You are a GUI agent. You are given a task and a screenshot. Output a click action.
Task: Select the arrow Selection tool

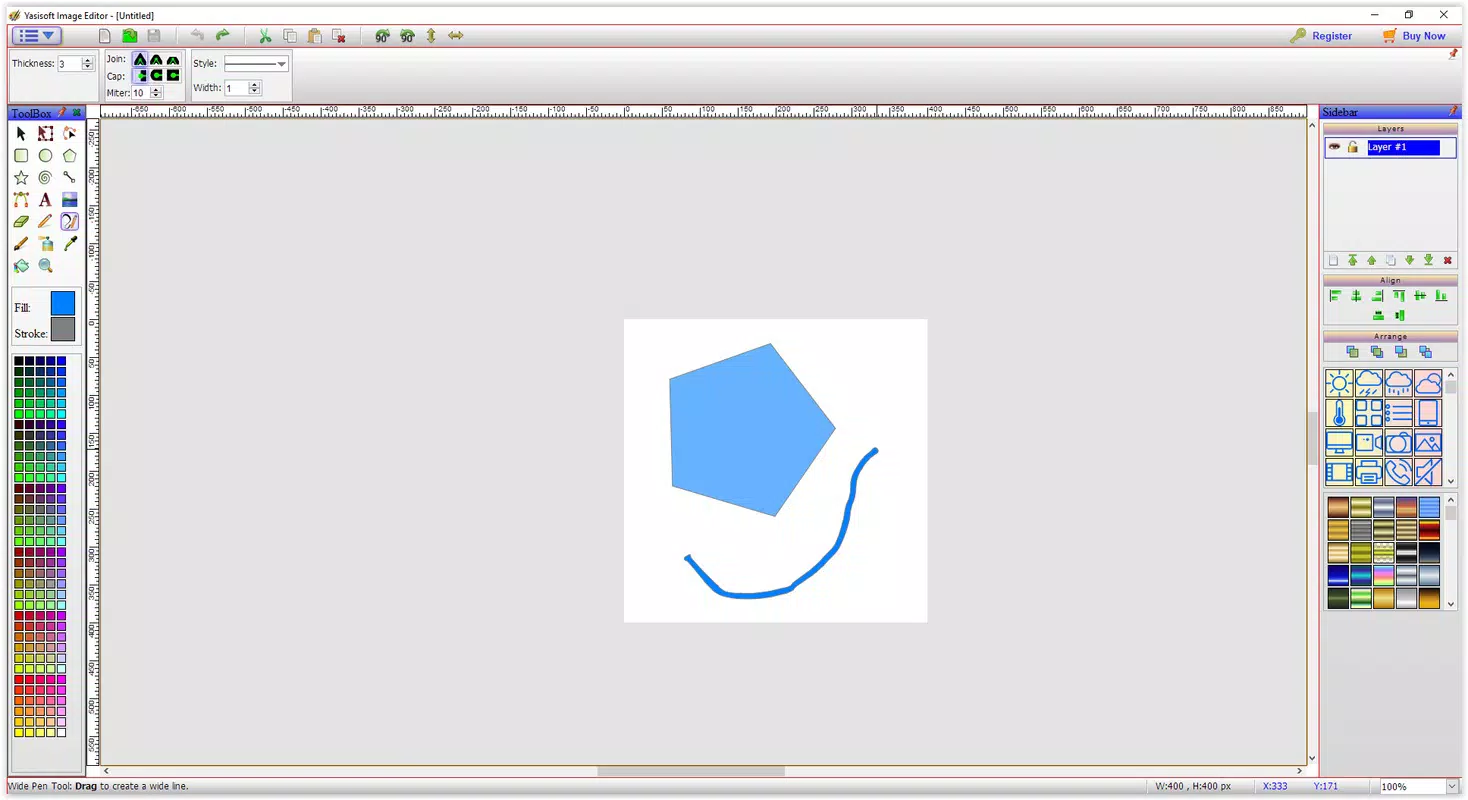pos(21,133)
